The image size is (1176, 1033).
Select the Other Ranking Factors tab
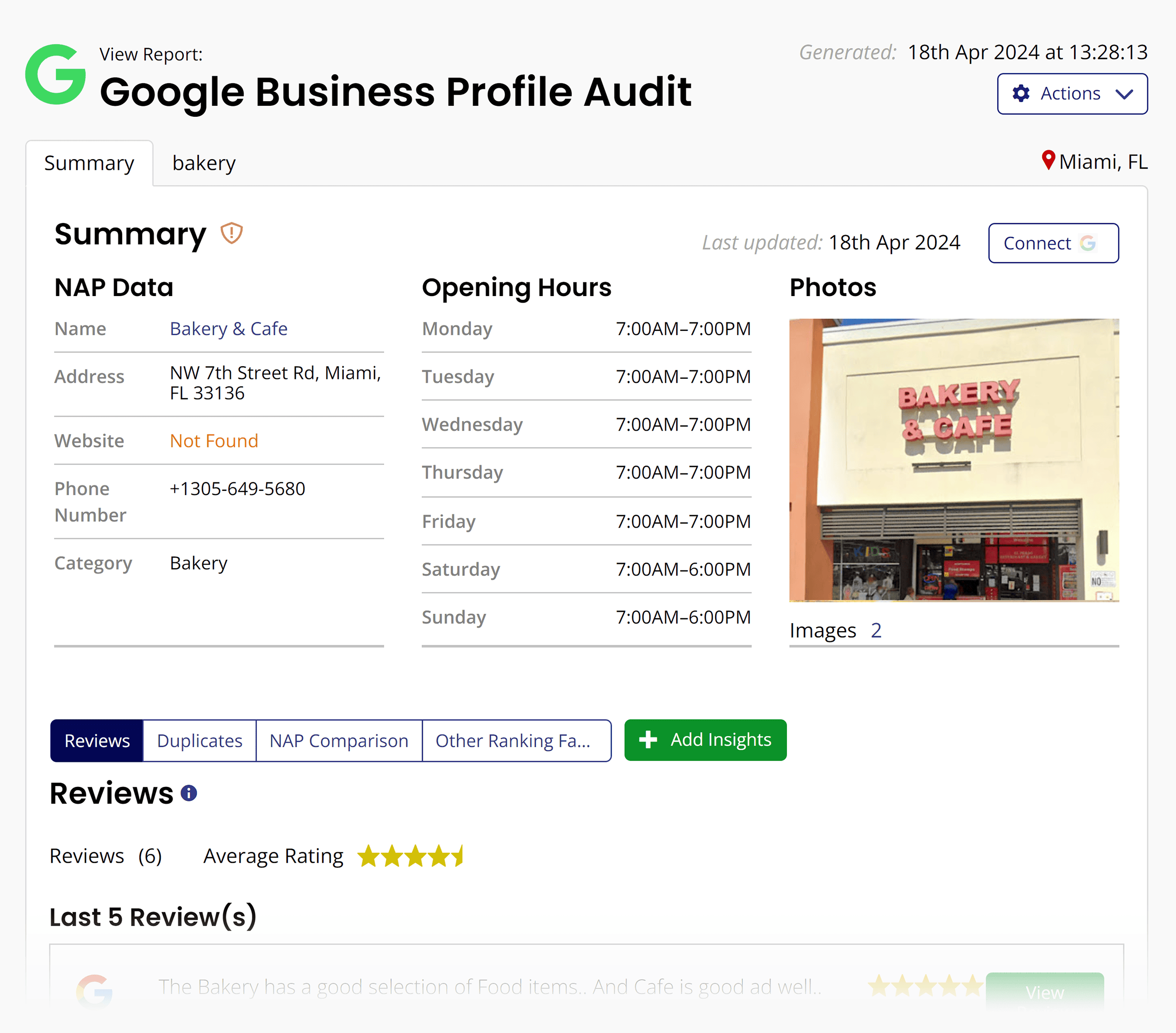point(516,741)
